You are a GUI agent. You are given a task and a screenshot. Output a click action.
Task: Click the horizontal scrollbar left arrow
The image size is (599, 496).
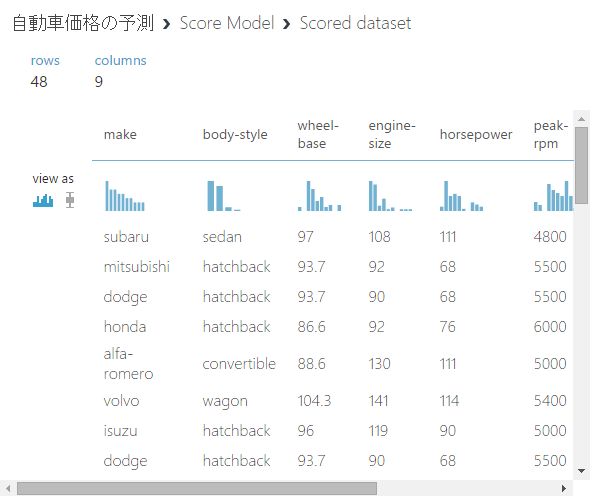(8, 488)
